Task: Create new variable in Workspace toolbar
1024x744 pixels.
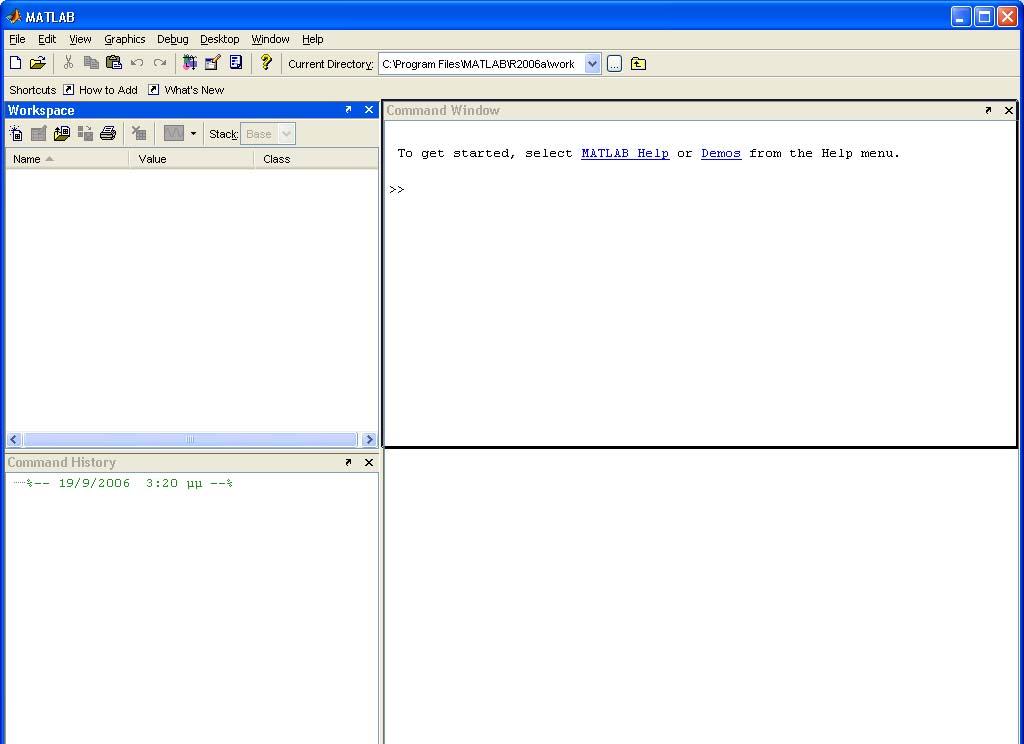Action: point(16,134)
